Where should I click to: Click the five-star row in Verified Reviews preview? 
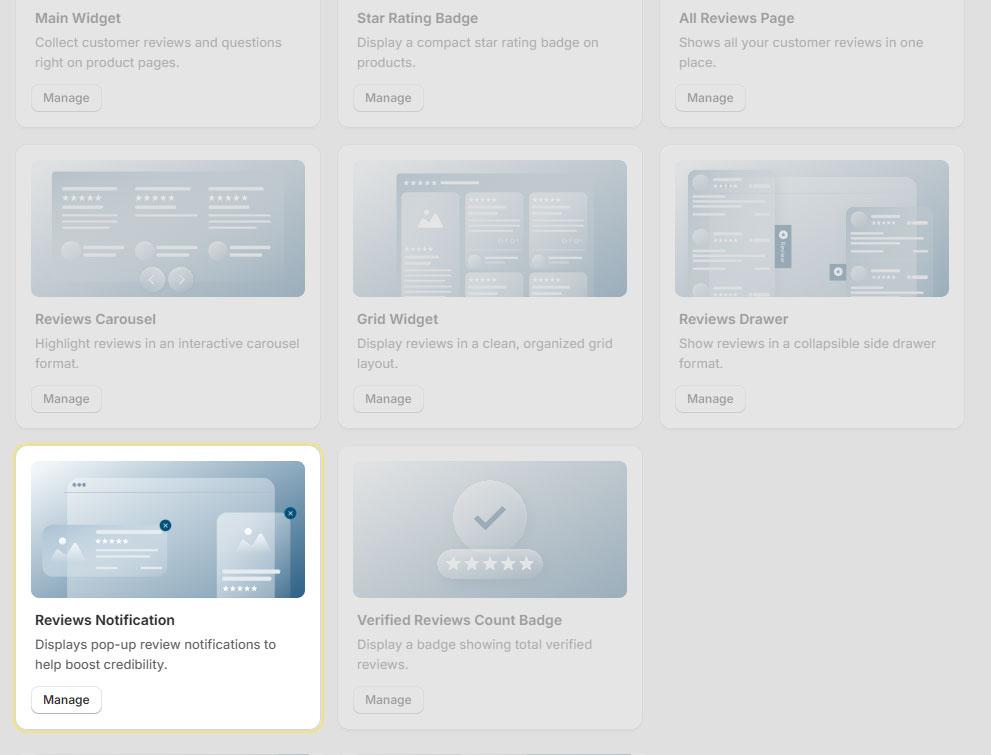(x=489, y=564)
